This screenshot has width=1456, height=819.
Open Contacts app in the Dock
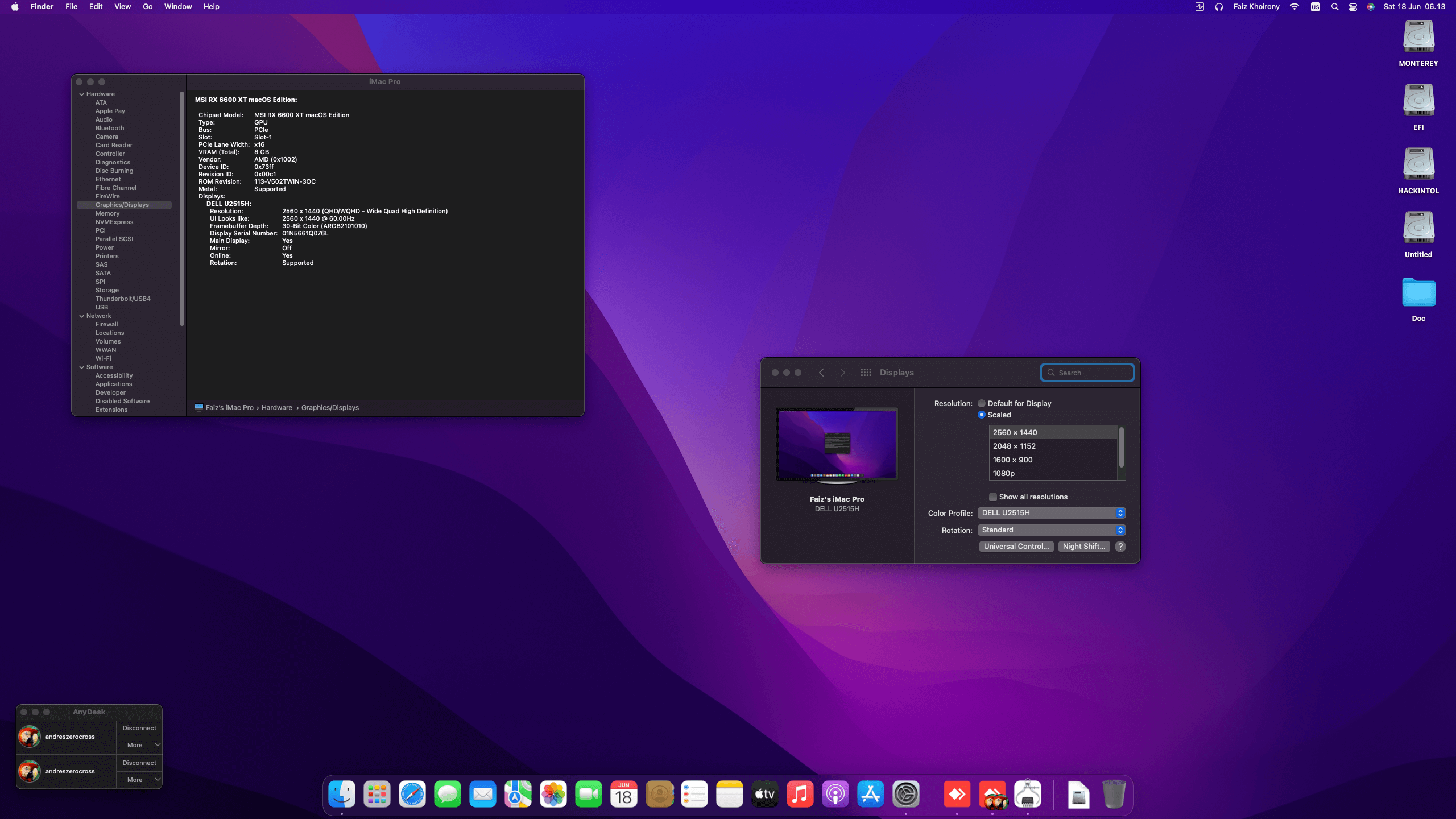pyautogui.click(x=659, y=794)
